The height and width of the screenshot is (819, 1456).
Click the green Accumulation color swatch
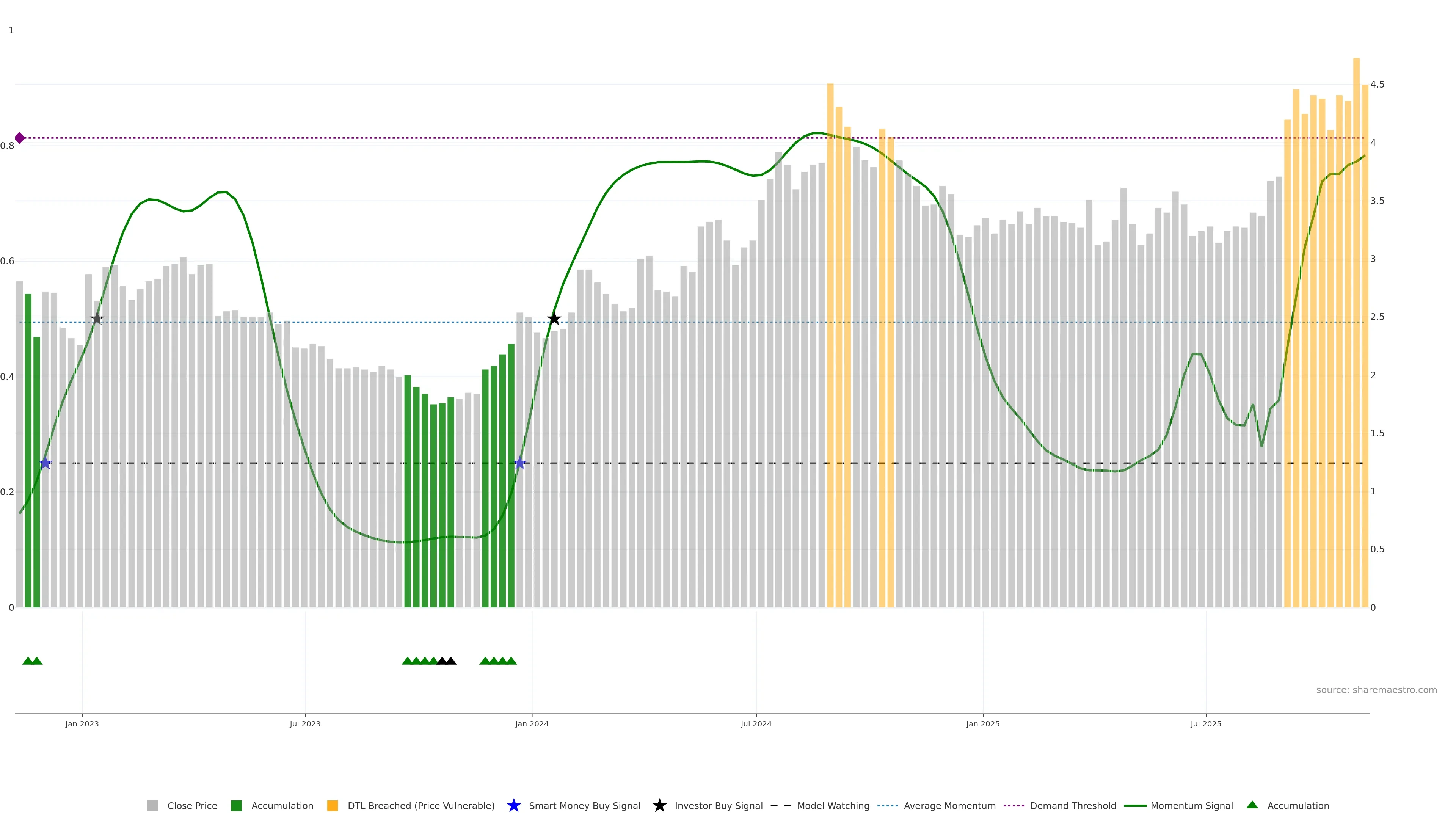236,805
